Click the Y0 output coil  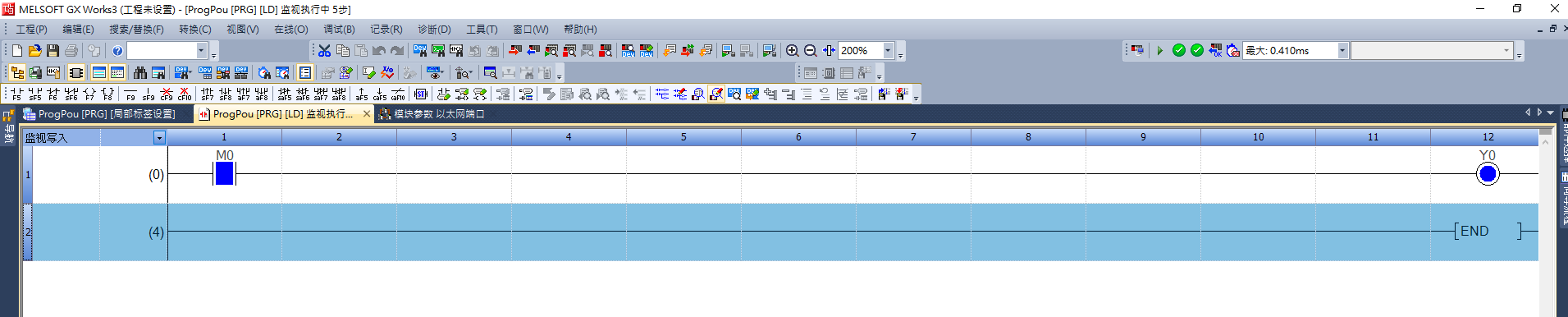click(x=1488, y=174)
